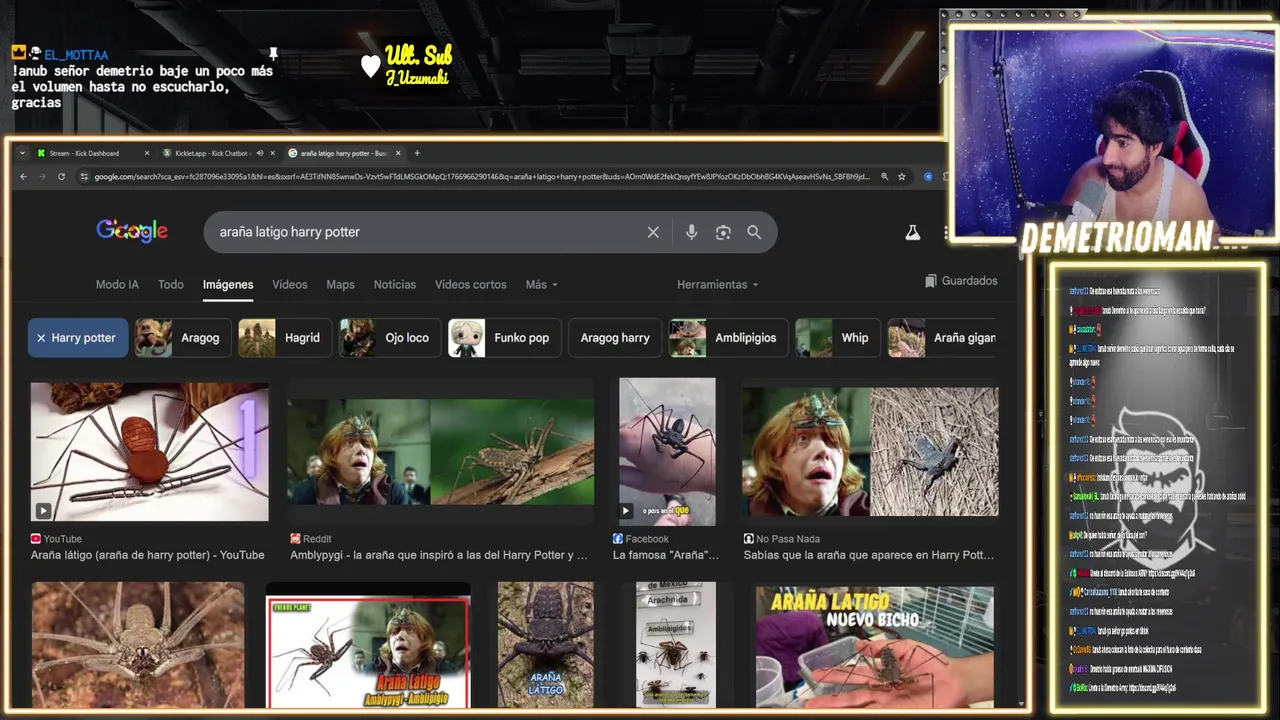Switch to Maps results

[x=340, y=285]
